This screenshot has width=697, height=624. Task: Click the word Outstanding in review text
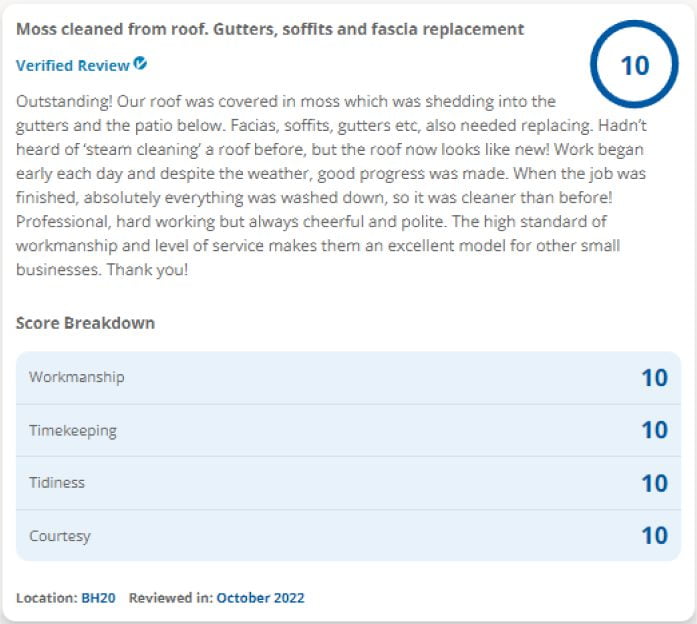coord(64,102)
